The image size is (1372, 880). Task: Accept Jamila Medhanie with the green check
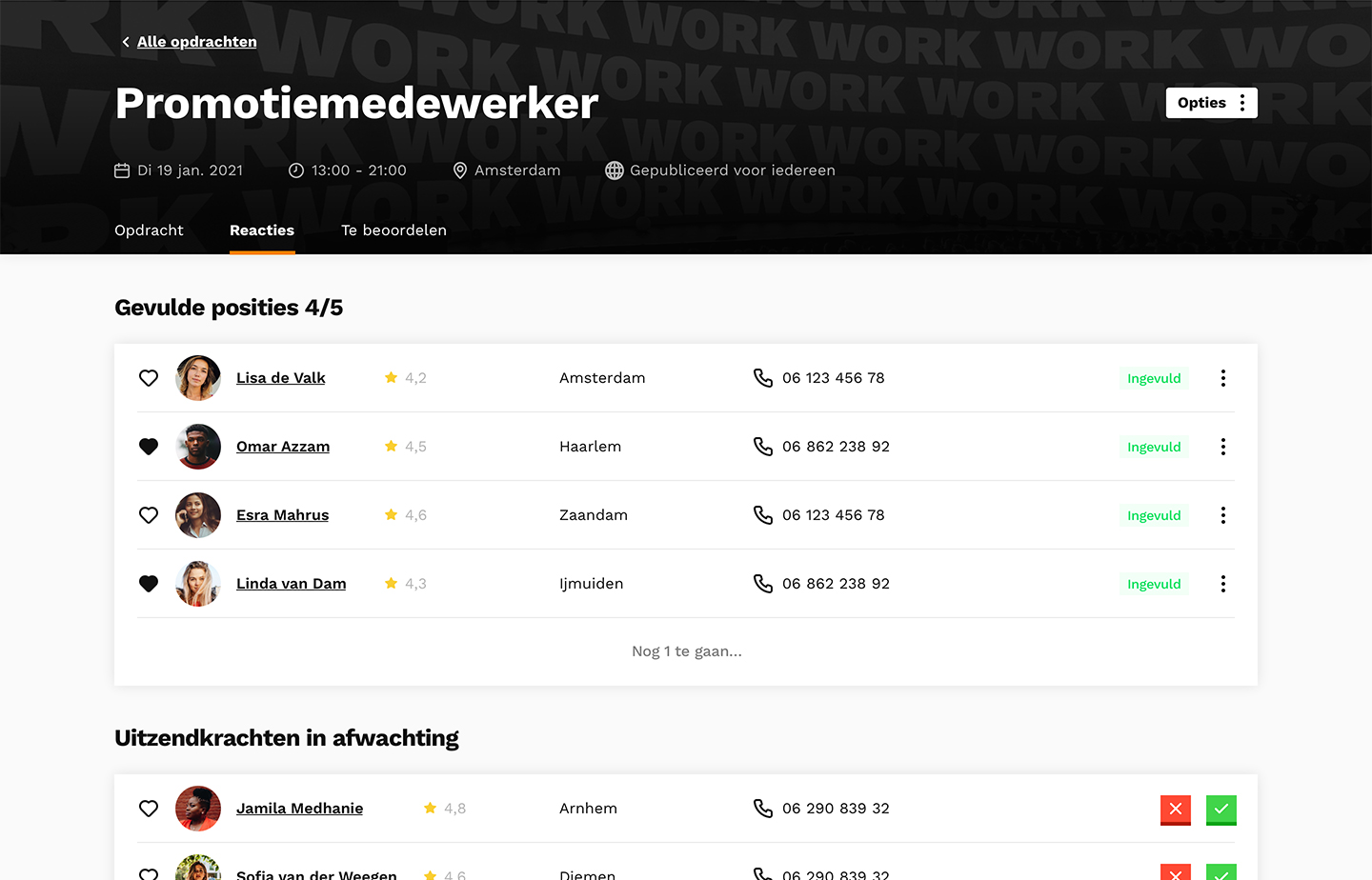click(1221, 810)
